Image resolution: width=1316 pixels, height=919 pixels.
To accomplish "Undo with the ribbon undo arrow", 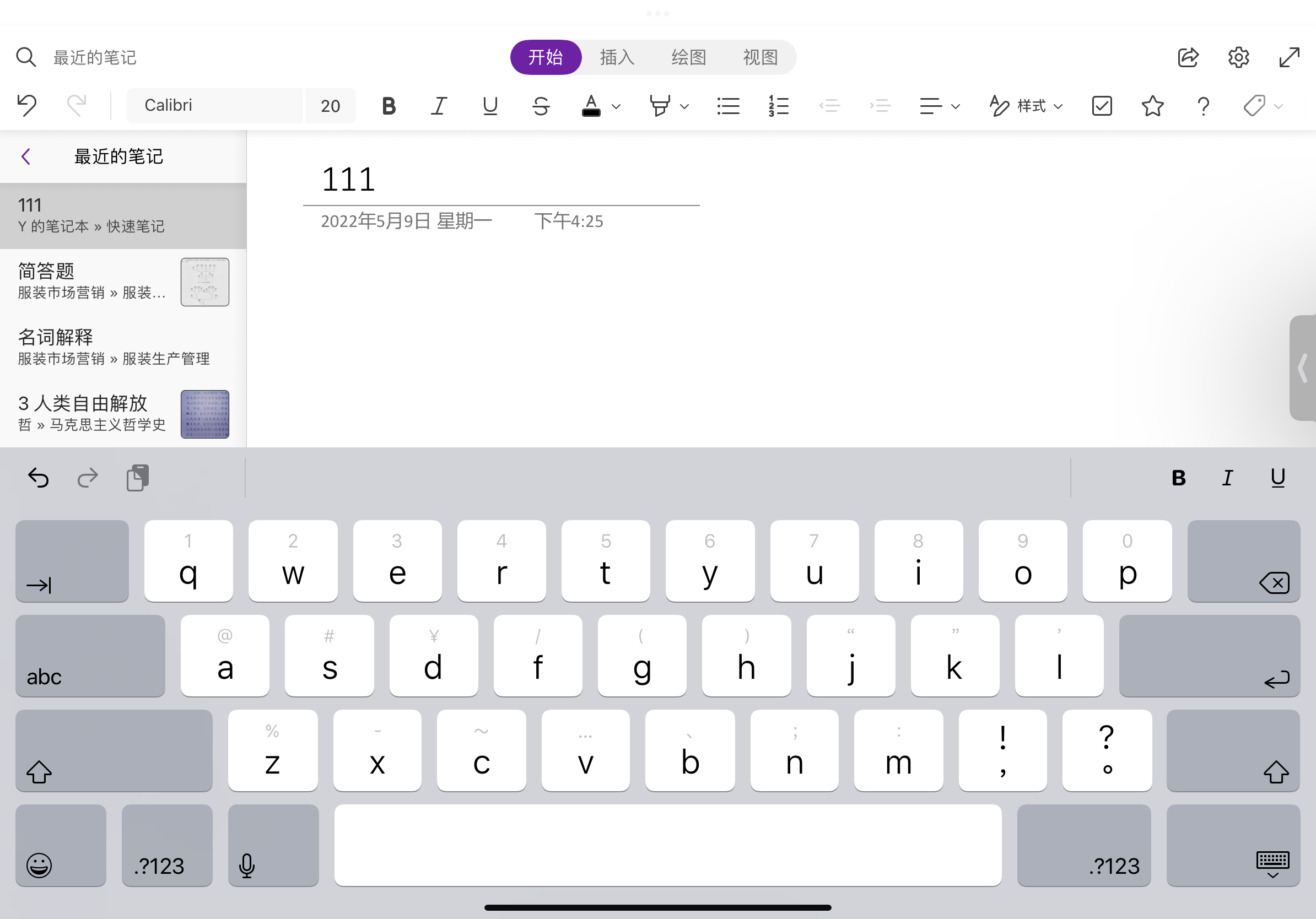I will (x=27, y=105).
